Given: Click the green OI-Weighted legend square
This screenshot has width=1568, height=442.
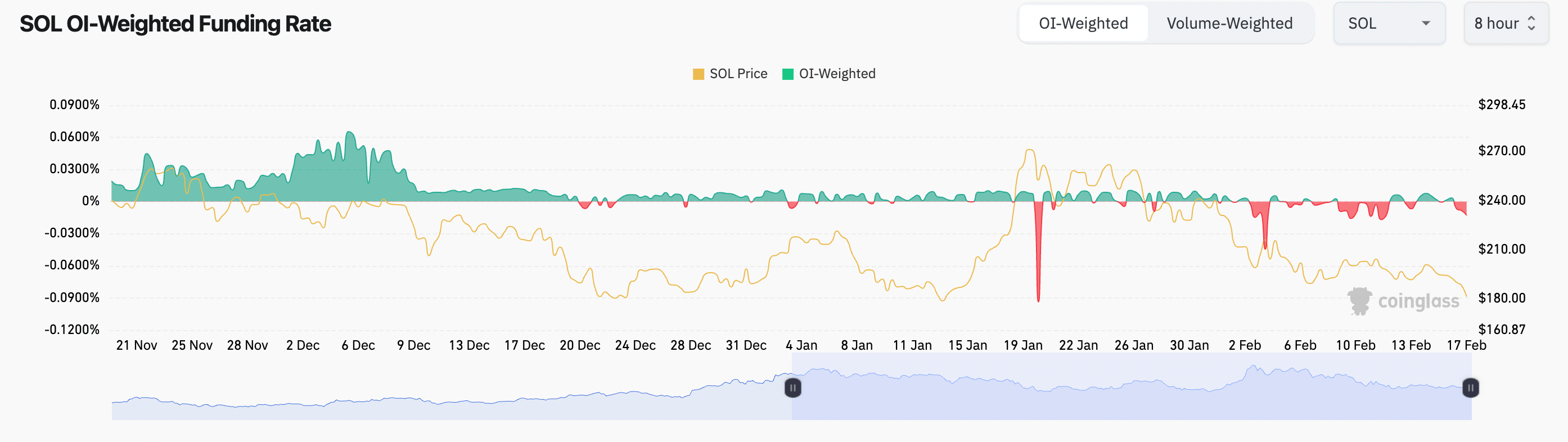Looking at the screenshot, I should [x=787, y=74].
